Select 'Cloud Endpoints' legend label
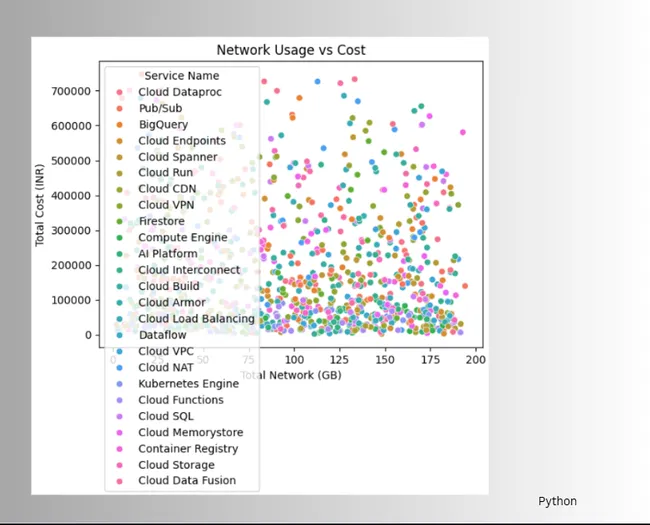This screenshot has width=650, height=525. [x=182, y=141]
